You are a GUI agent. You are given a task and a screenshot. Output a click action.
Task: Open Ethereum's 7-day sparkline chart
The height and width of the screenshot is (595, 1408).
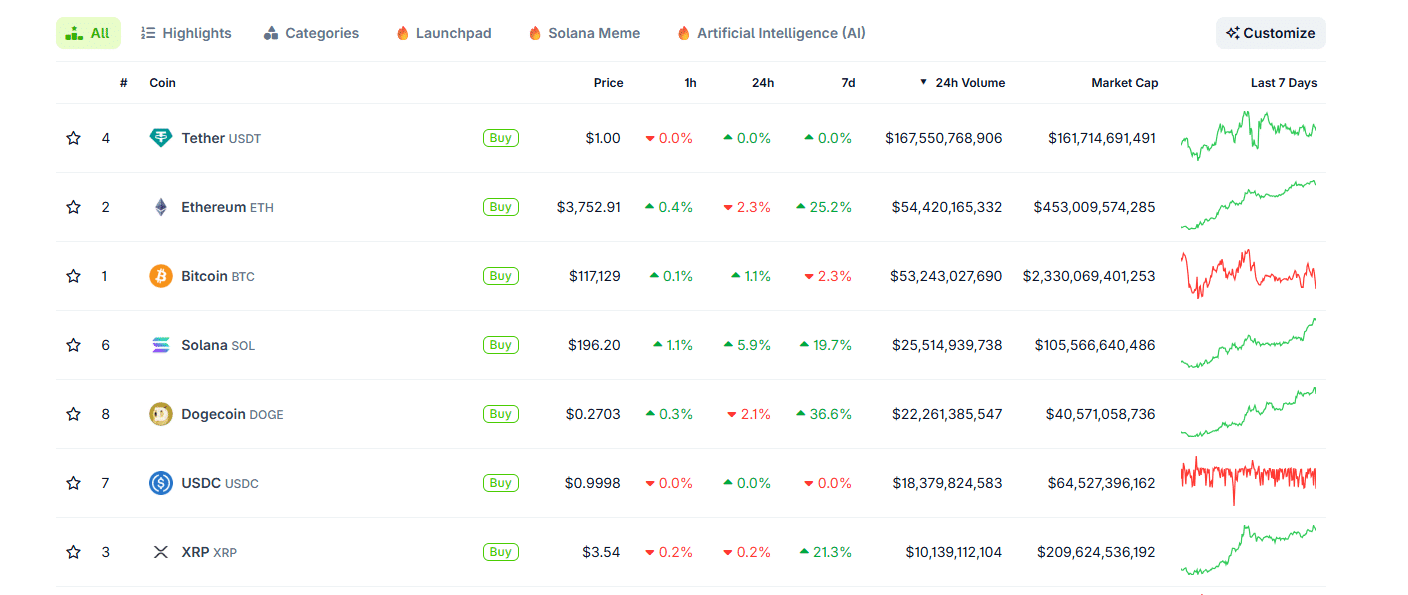point(1249,205)
